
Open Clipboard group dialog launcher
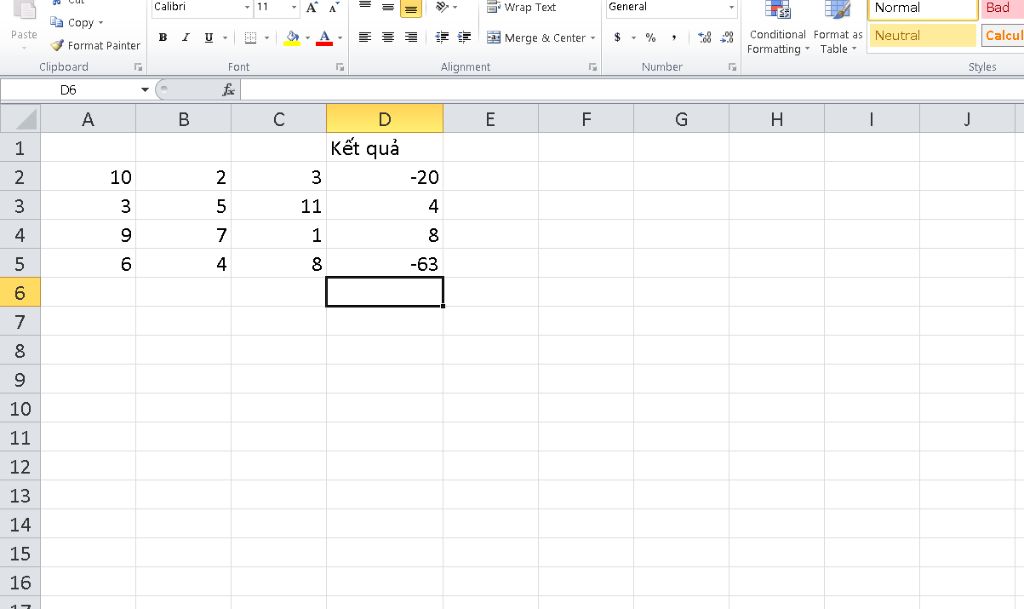pos(138,67)
